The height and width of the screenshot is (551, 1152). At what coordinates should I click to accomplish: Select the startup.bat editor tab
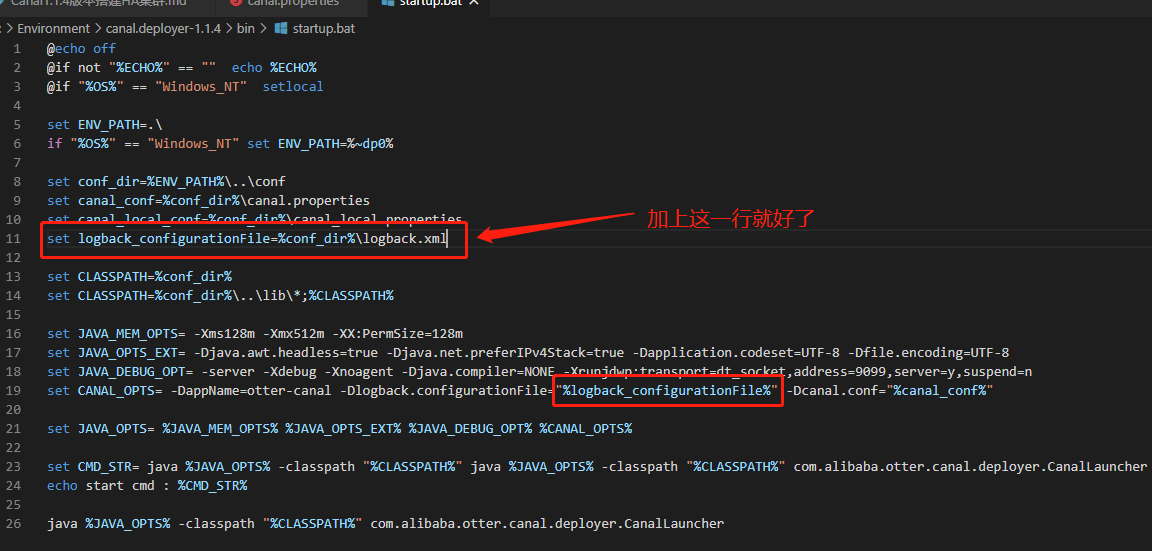[x=431, y=4]
